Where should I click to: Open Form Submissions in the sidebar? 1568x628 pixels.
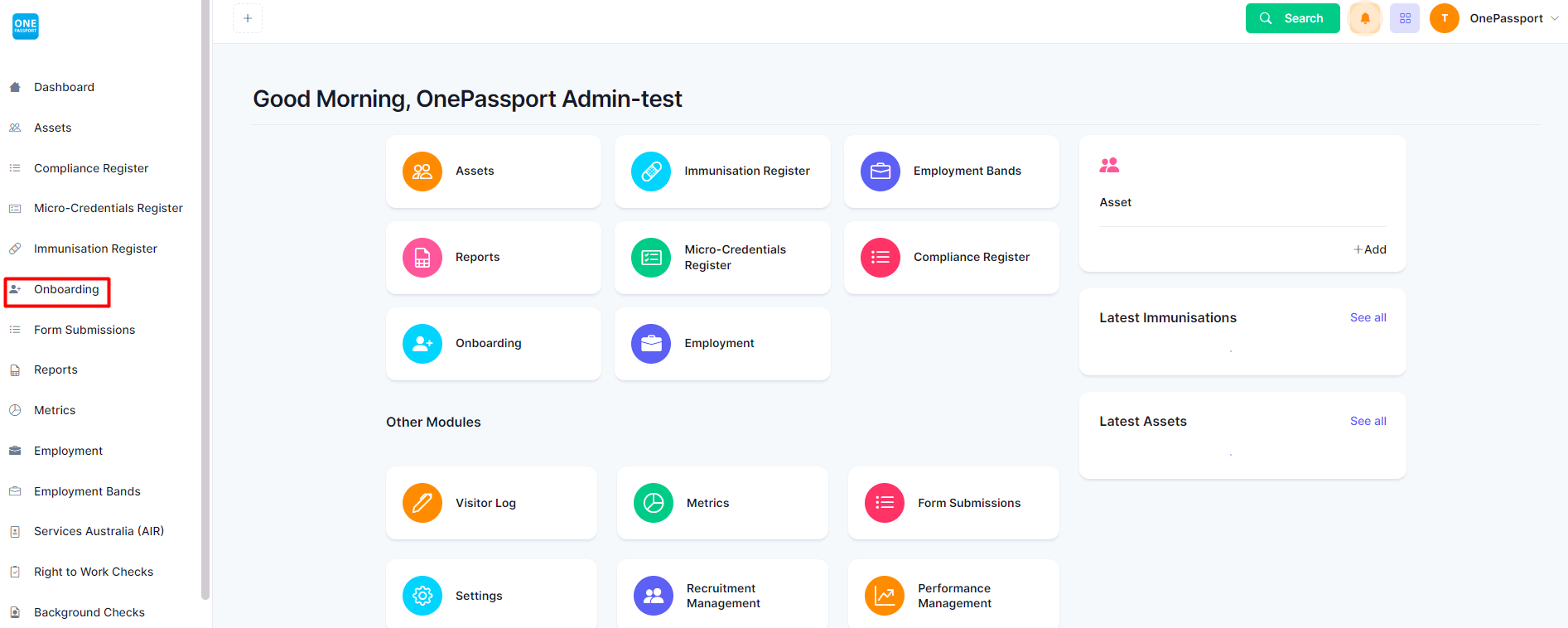tap(84, 330)
